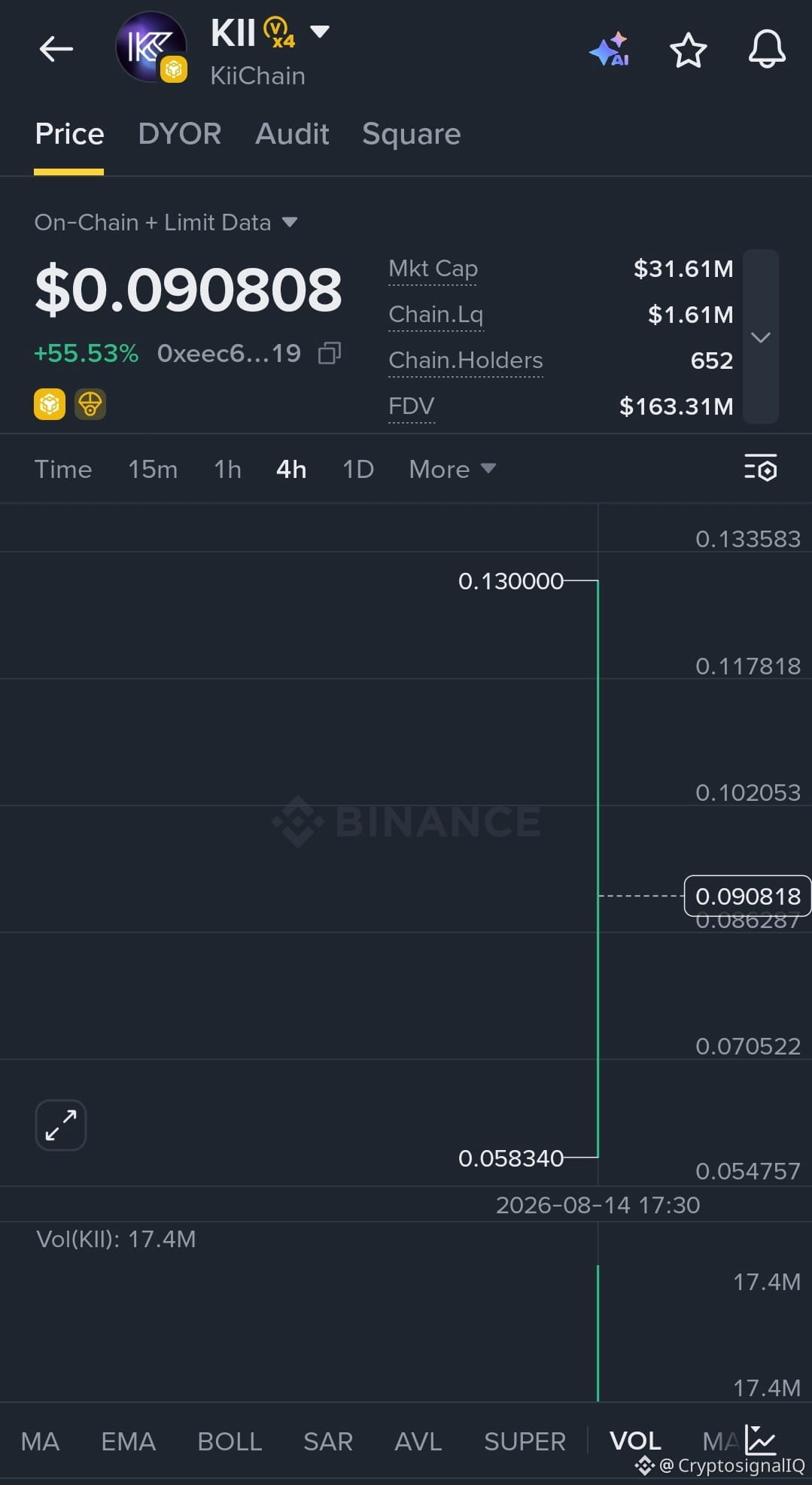Expand the market stats chevron panel
Image resolution: width=812 pixels, height=1485 pixels.
click(x=761, y=336)
